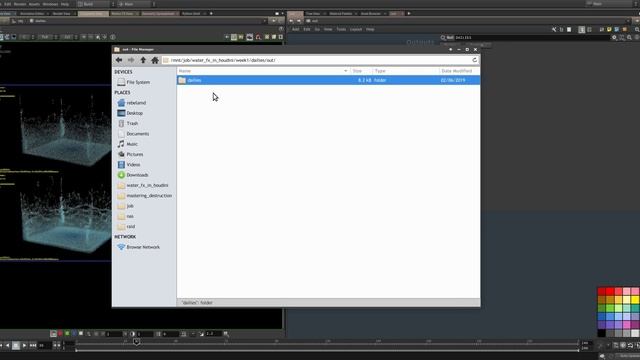Open network editor Tools menu
The height and width of the screenshot is (360, 640).
click(341, 29)
